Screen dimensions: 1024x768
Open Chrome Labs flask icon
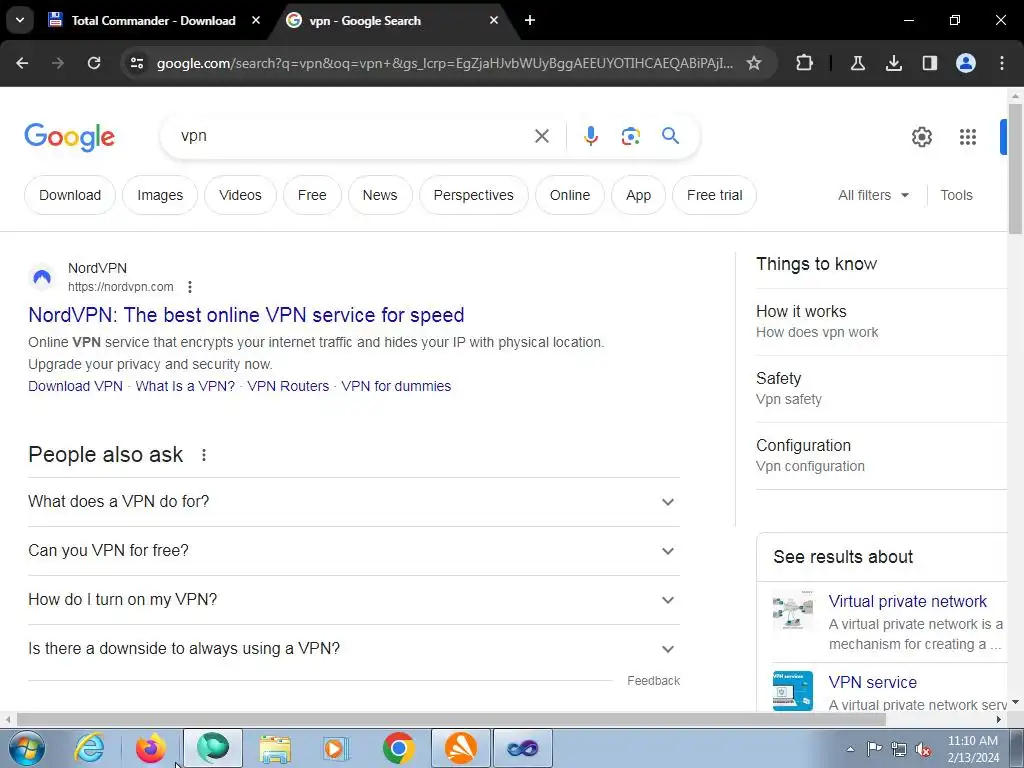857,63
